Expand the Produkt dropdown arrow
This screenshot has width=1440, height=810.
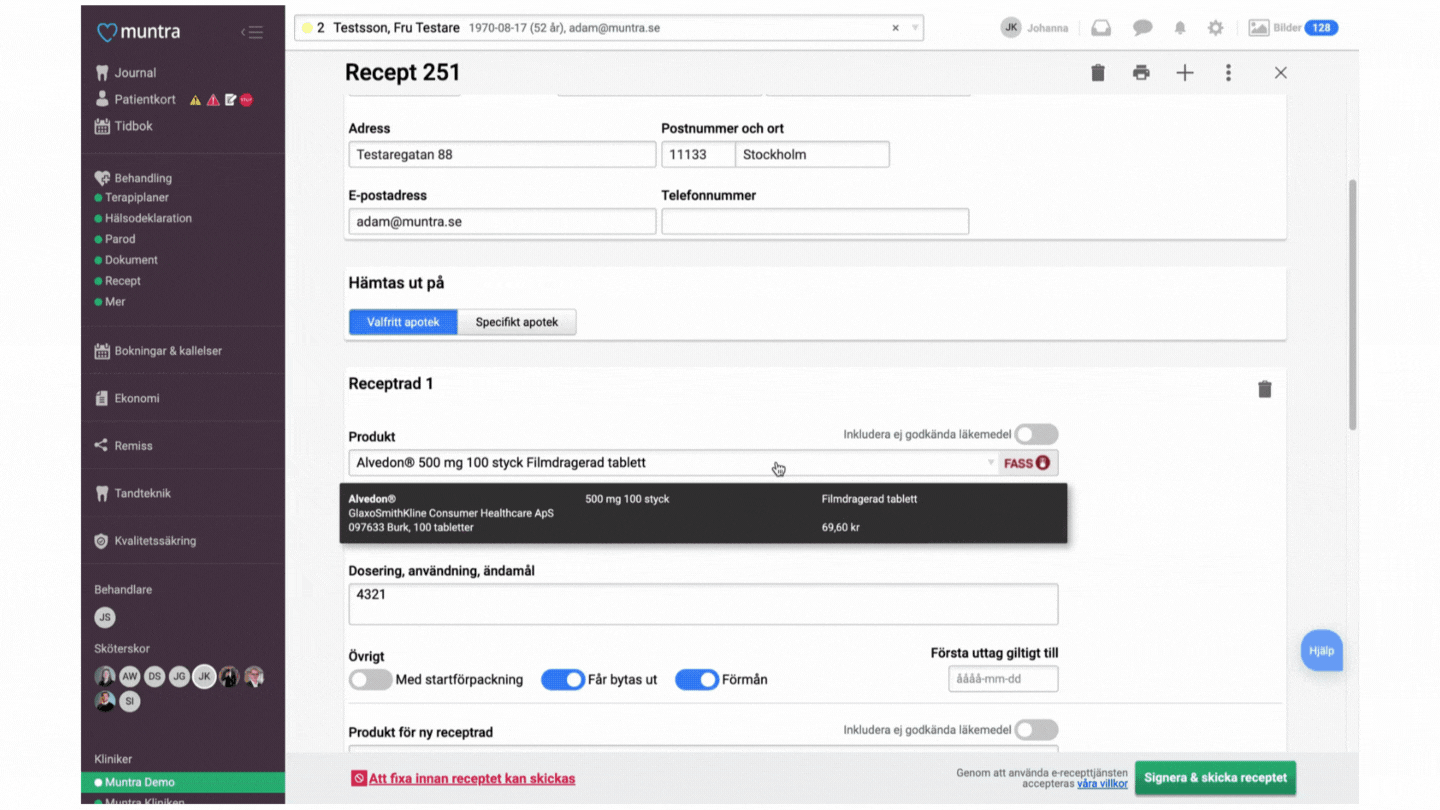[x=991, y=463]
